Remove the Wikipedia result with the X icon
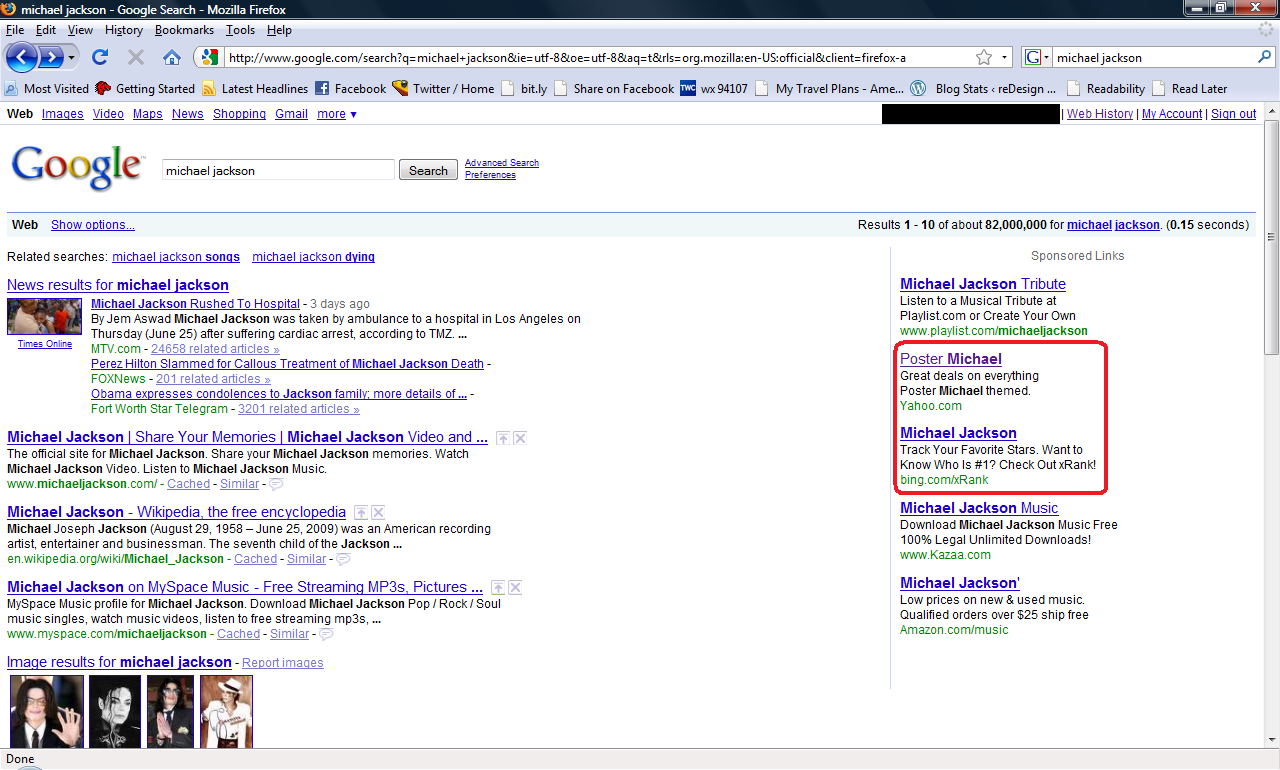The width and height of the screenshot is (1280, 770). point(377,512)
